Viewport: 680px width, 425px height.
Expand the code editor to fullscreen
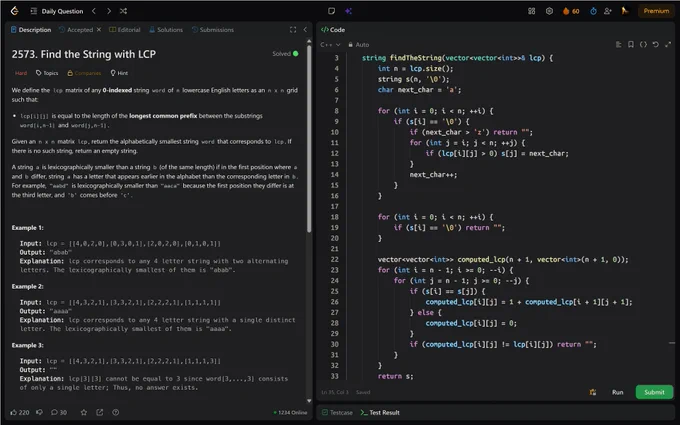coord(668,44)
